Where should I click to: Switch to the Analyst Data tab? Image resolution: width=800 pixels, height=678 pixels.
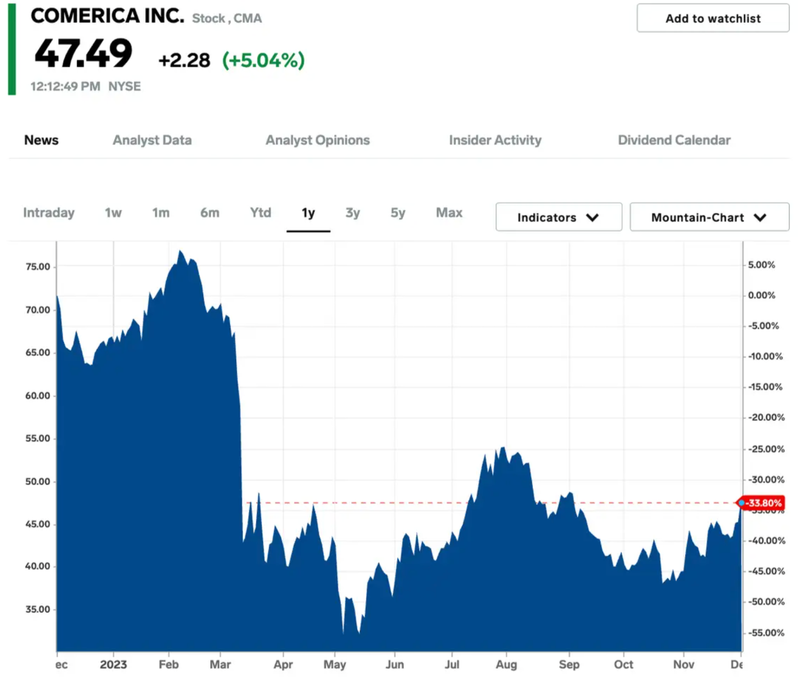pyautogui.click(x=152, y=140)
